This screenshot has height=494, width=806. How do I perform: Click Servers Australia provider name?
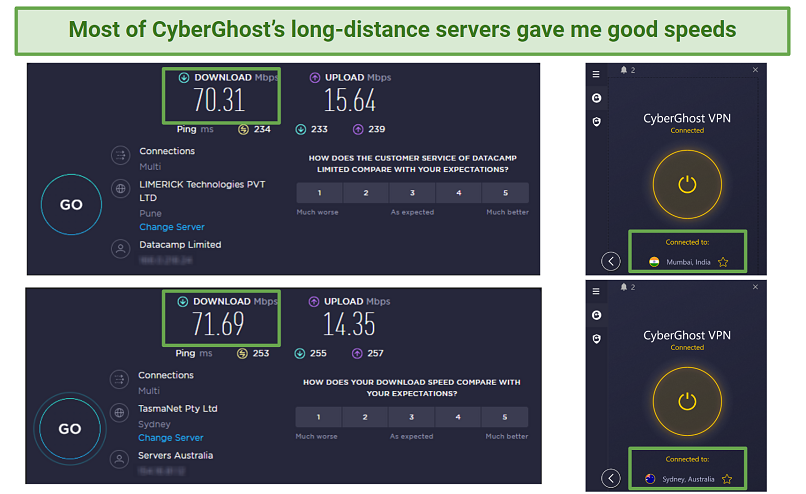[175, 455]
